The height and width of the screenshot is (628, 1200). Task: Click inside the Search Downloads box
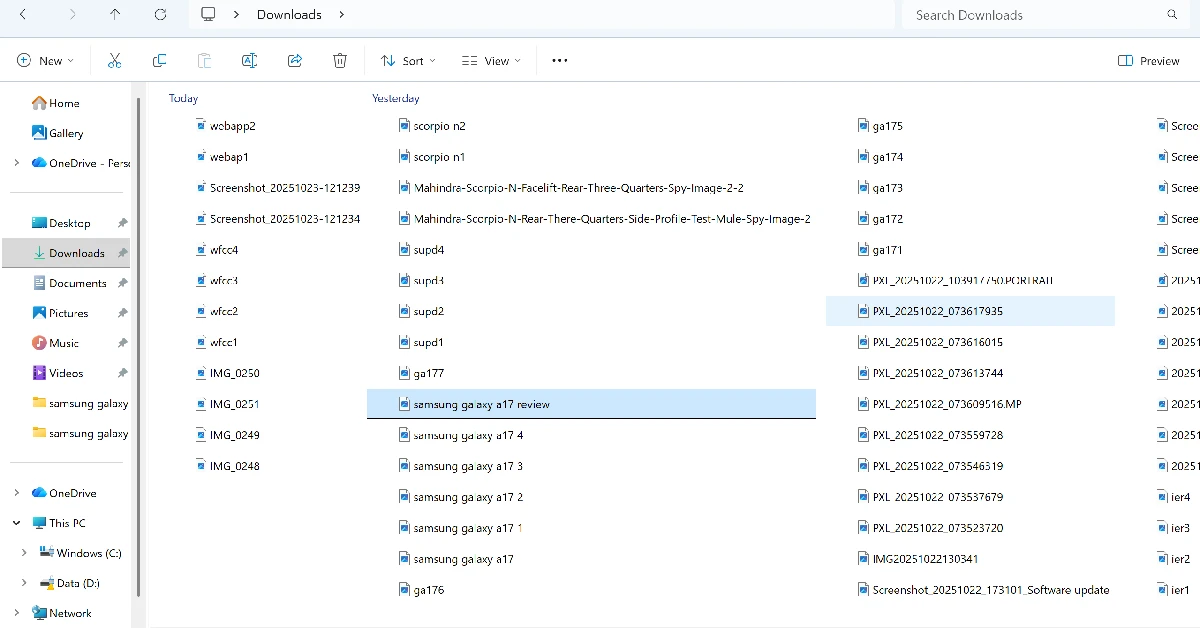(x=1030, y=14)
